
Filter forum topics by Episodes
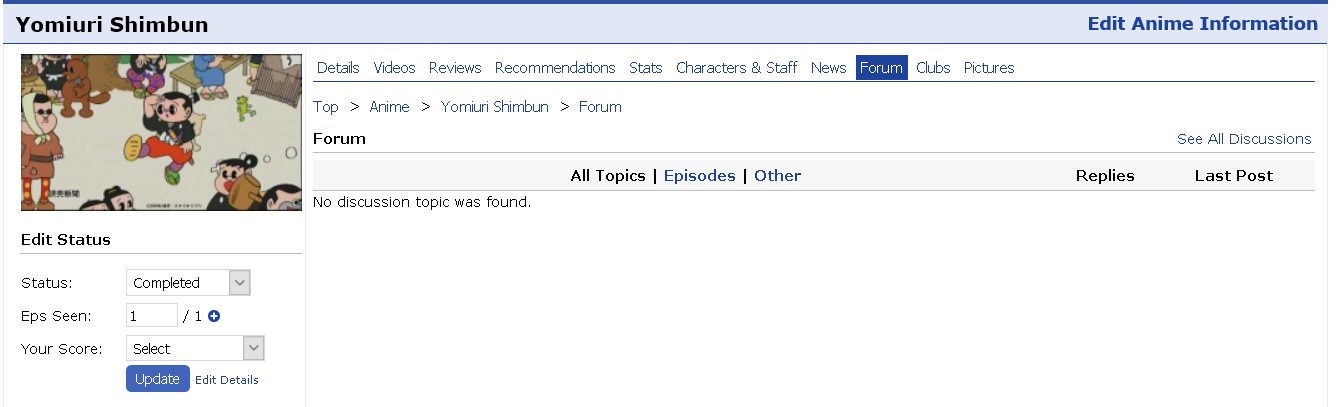(x=699, y=176)
